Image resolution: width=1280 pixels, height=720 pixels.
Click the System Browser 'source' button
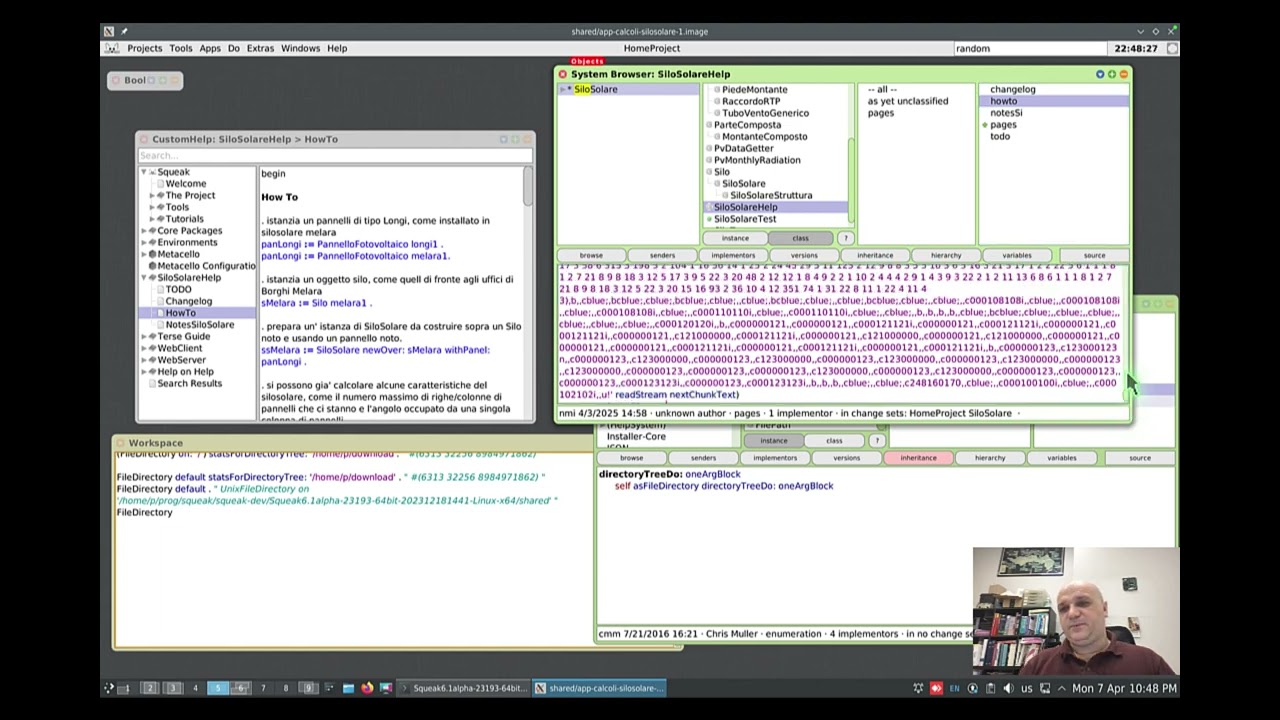pyautogui.click(x=1094, y=255)
